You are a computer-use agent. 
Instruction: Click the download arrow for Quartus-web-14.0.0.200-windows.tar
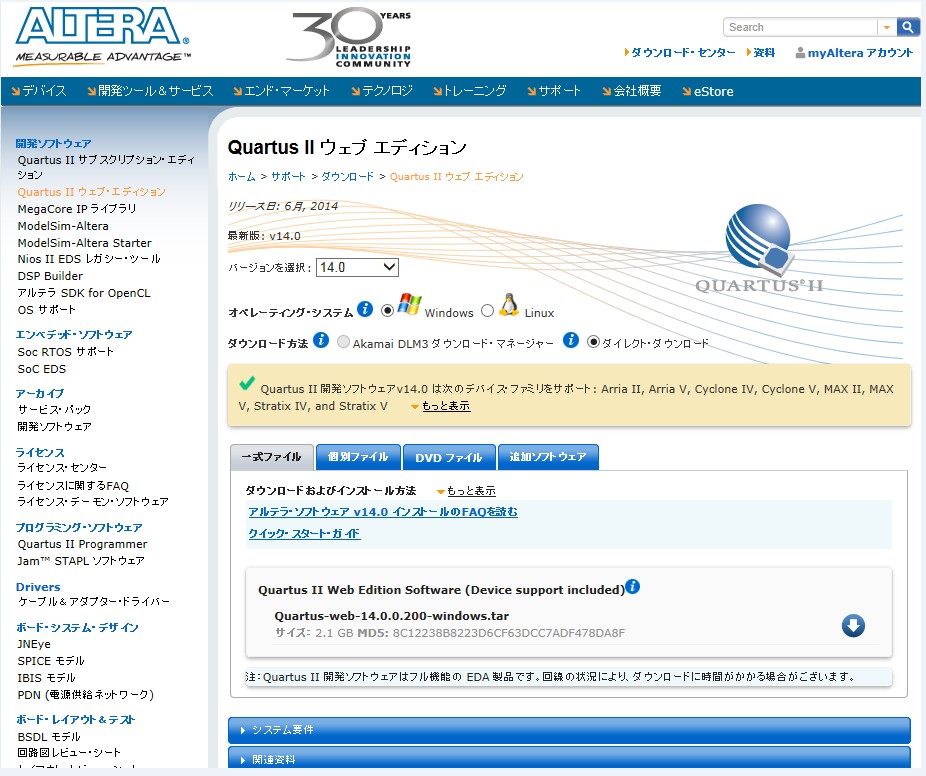coord(853,625)
